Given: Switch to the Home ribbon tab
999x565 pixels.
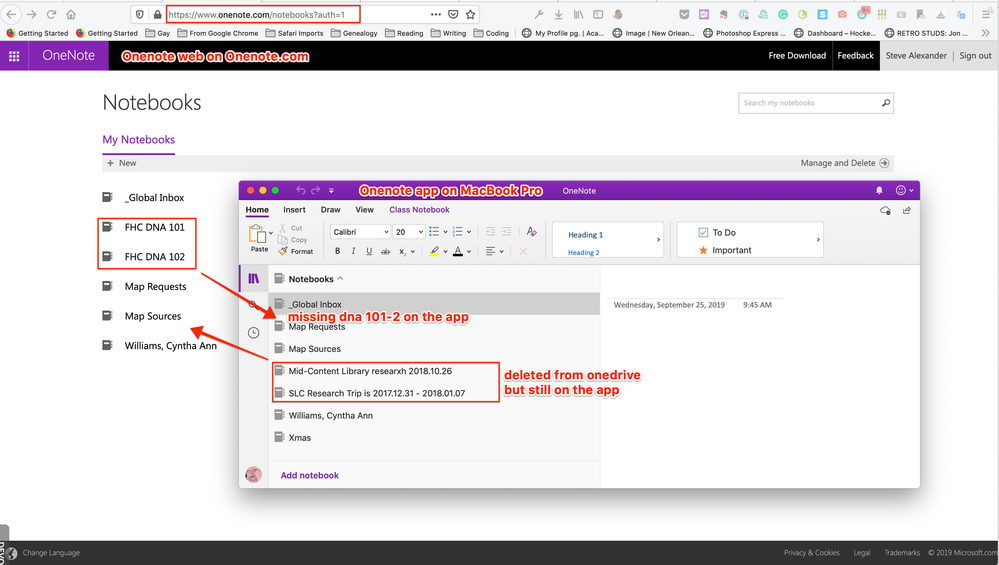Looking at the screenshot, I should coord(257,210).
